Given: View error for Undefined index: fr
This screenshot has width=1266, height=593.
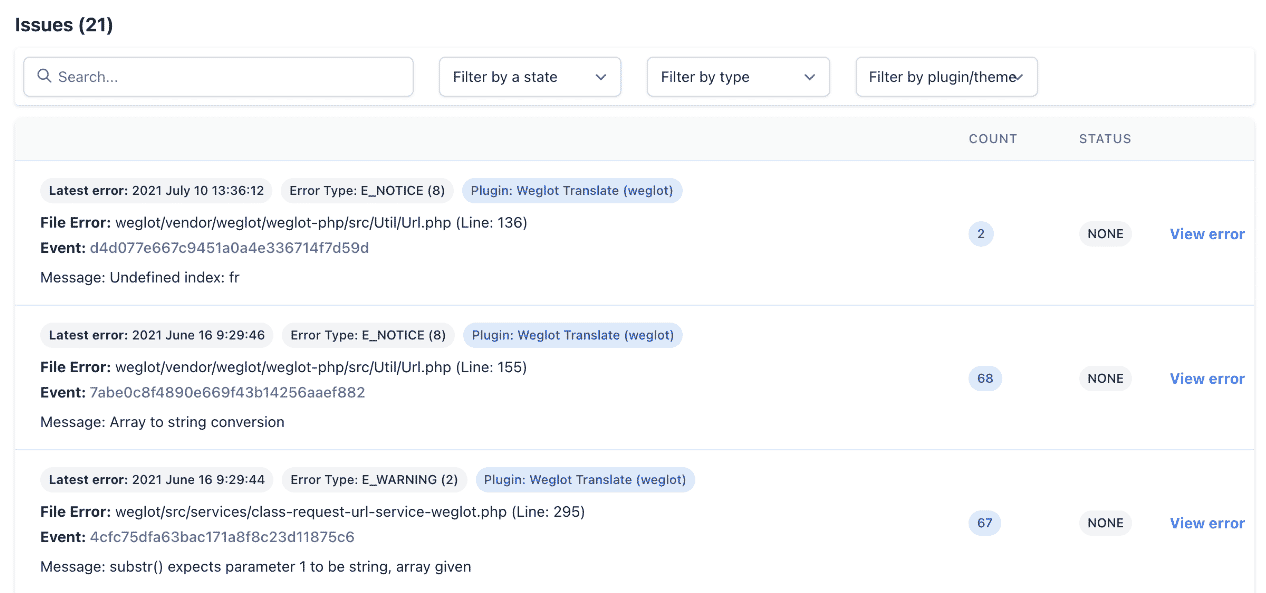Looking at the screenshot, I should (1207, 234).
